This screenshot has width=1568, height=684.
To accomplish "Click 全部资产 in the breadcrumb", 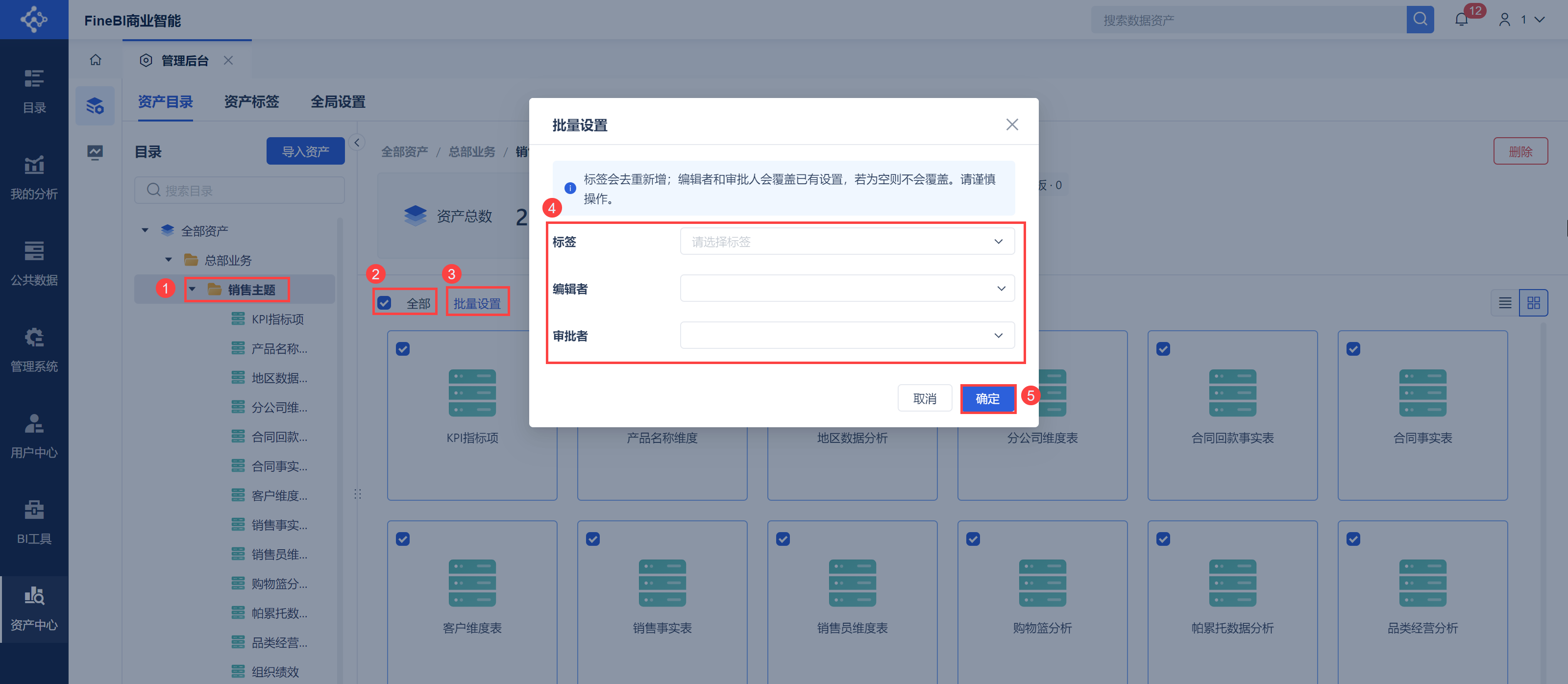I will [404, 151].
